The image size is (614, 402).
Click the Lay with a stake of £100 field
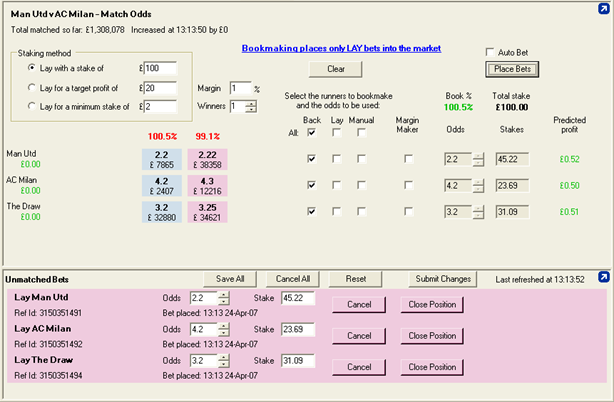pos(160,68)
